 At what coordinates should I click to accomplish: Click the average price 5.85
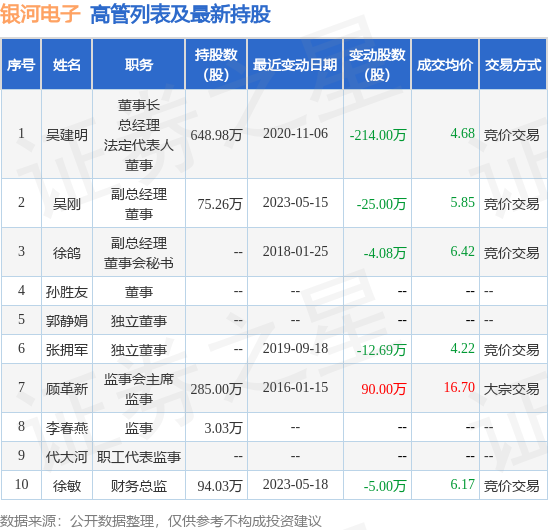click(x=462, y=202)
